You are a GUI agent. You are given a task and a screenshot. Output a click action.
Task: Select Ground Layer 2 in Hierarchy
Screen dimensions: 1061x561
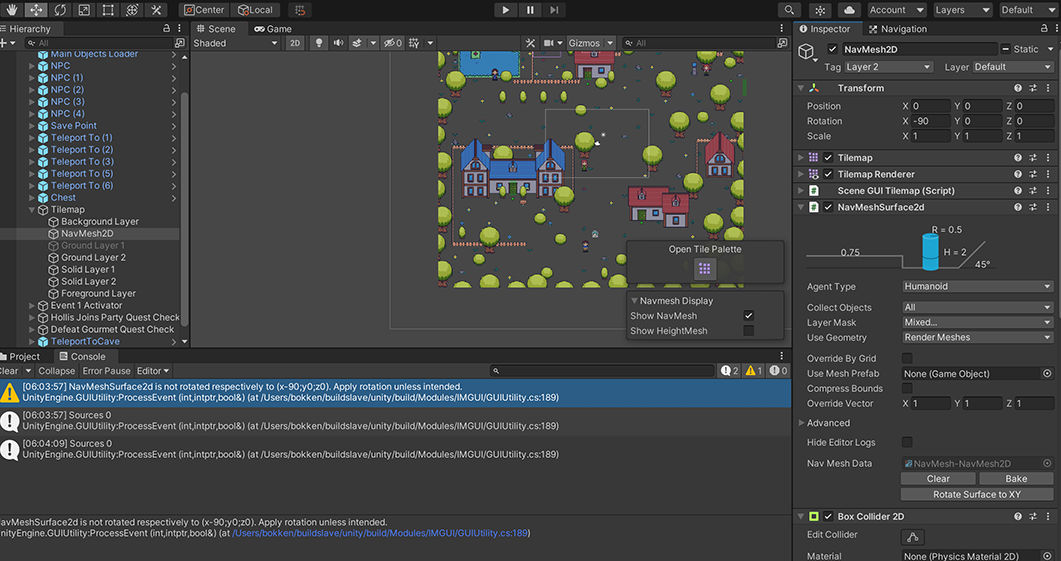tap(93, 257)
